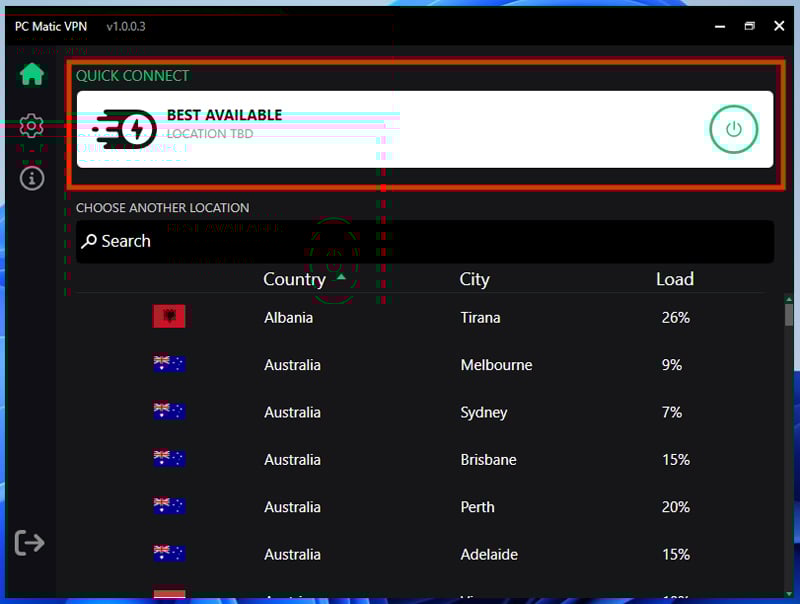Sort list by City column header
This screenshot has height=604, width=800.
pos(474,279)
